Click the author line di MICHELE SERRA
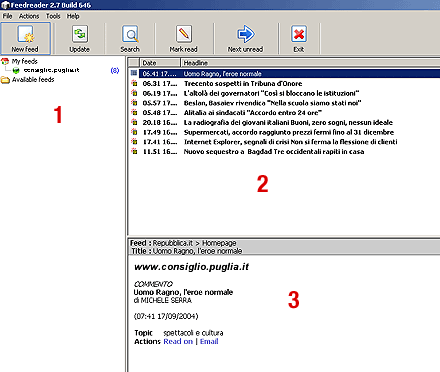This screenshot has width=440, height=372. pyautogui.click(x=163, y=300)
